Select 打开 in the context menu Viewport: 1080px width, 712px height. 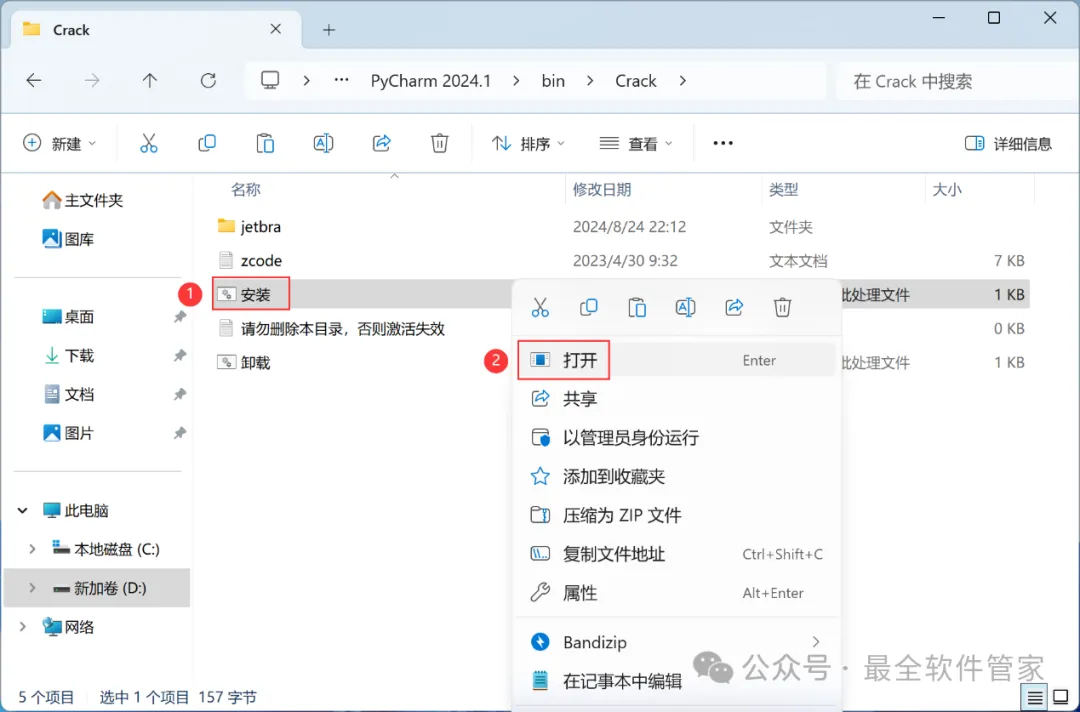coord(676,360)
